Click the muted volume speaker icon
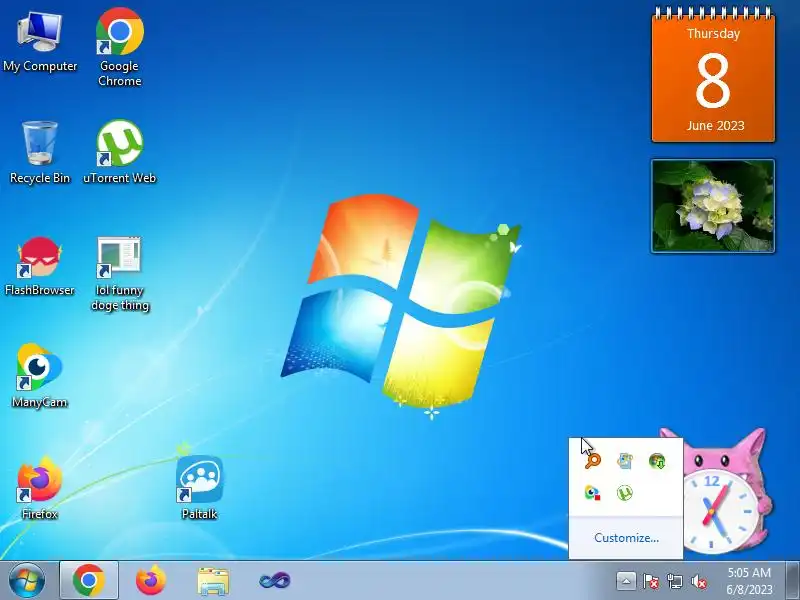 699,581
